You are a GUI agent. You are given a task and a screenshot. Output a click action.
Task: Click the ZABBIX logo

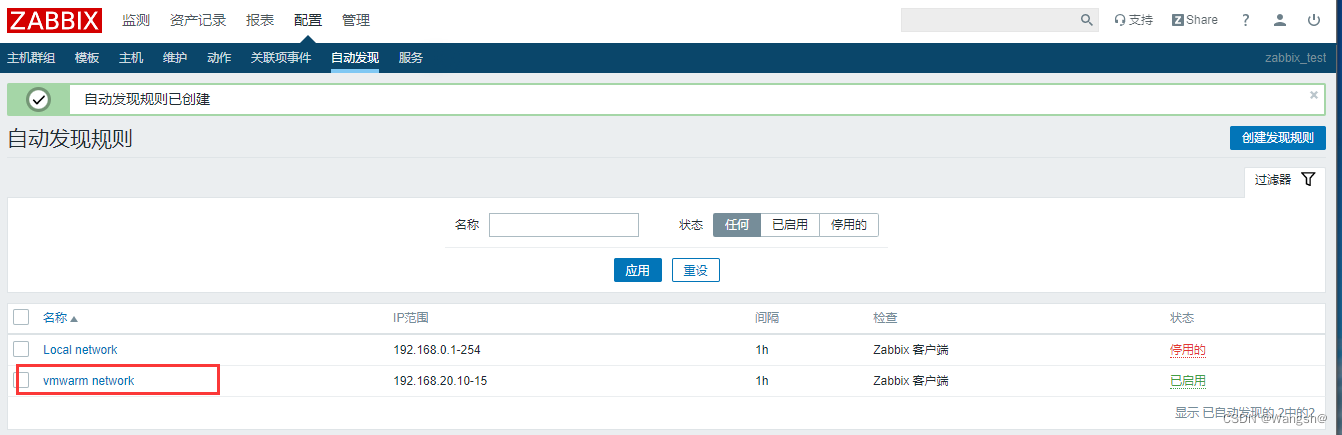pyautogui.click(x=55, y=20)
